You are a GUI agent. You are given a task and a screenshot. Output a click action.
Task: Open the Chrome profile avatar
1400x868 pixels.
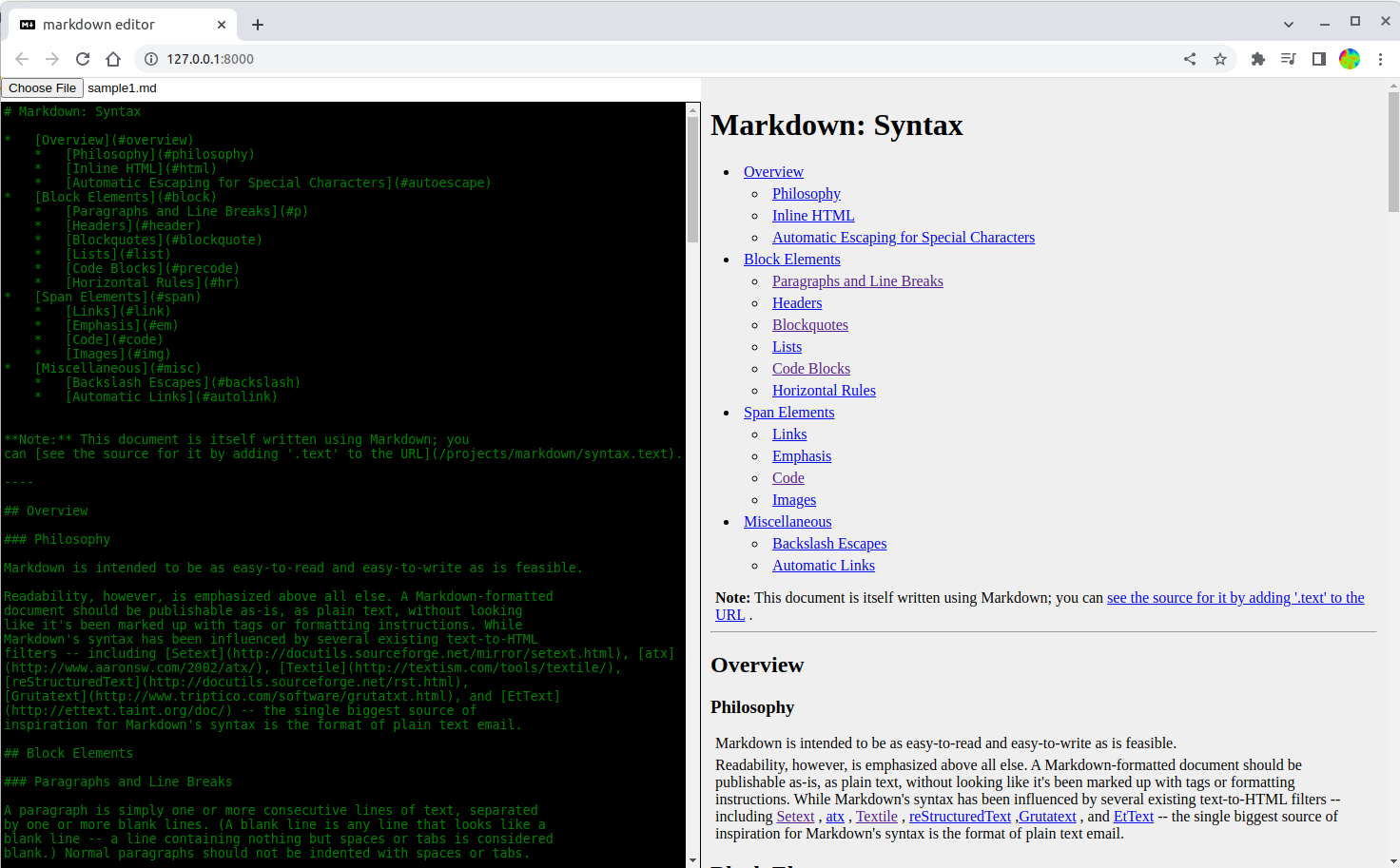tap(1350, 59)
